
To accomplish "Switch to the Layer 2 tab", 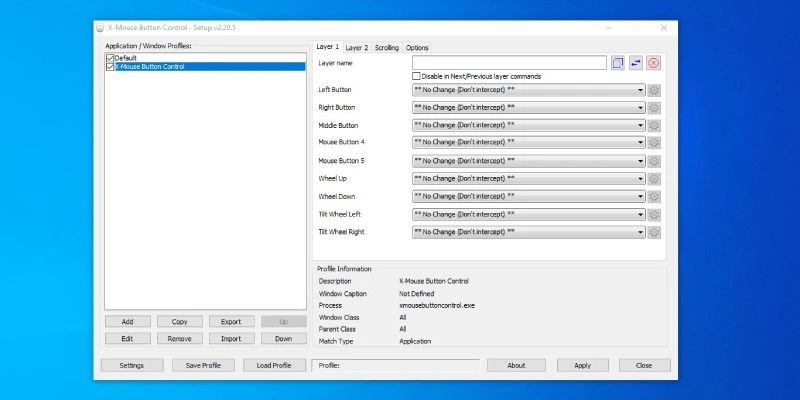I will click(x=357, y=47).
